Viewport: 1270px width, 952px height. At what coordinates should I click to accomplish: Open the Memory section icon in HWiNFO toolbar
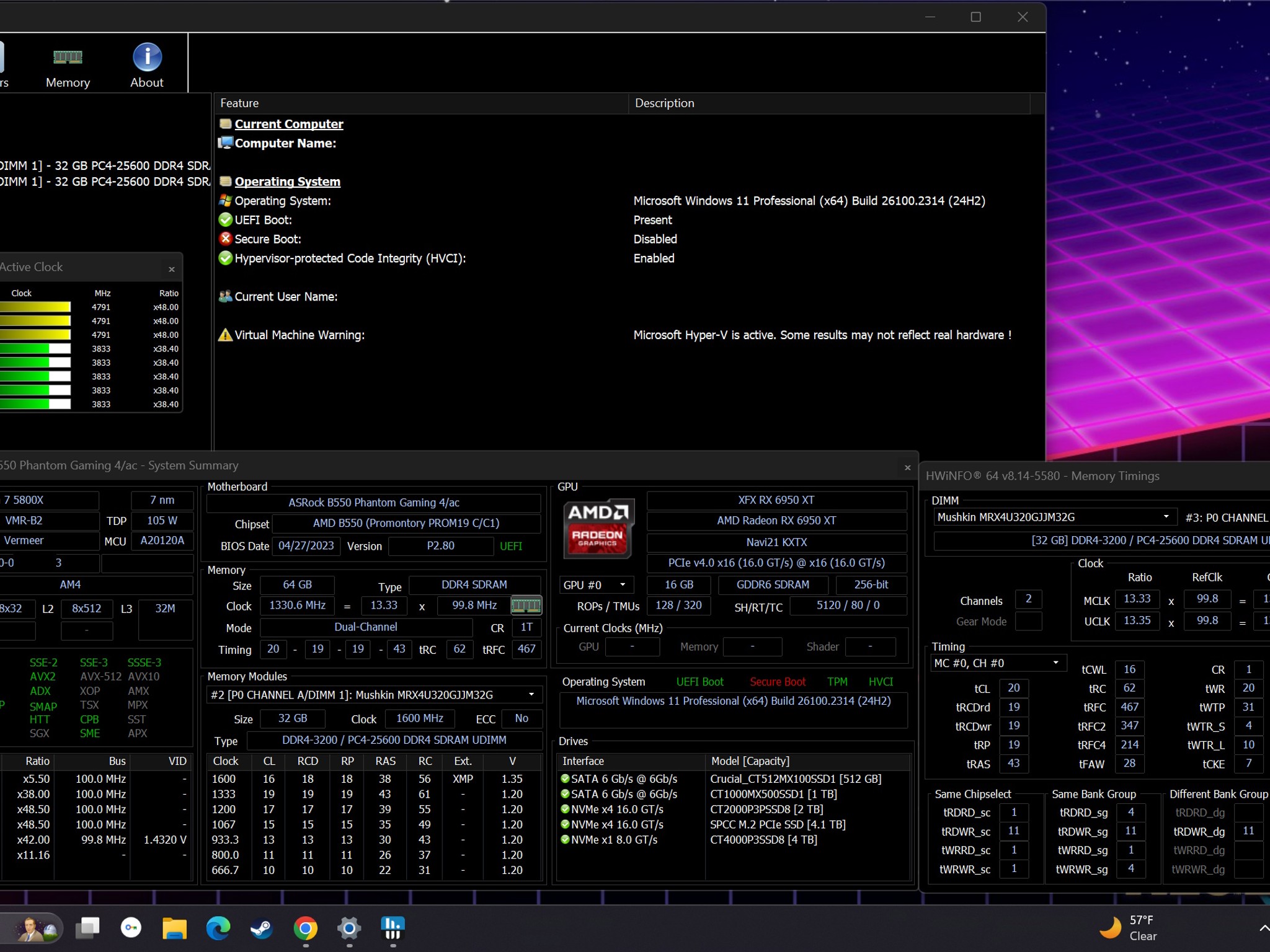point(68,66)
